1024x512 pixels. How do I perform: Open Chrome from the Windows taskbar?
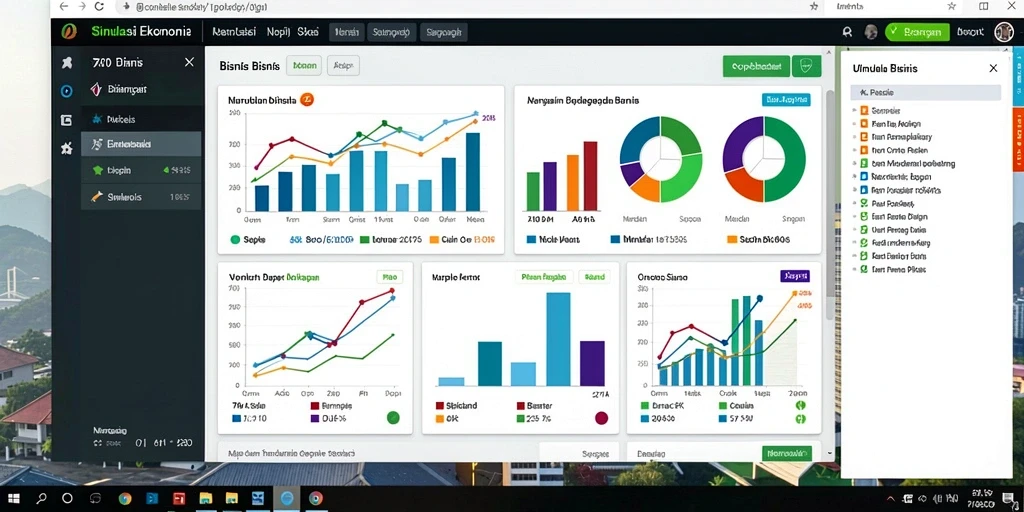click(x=315, y=498)
